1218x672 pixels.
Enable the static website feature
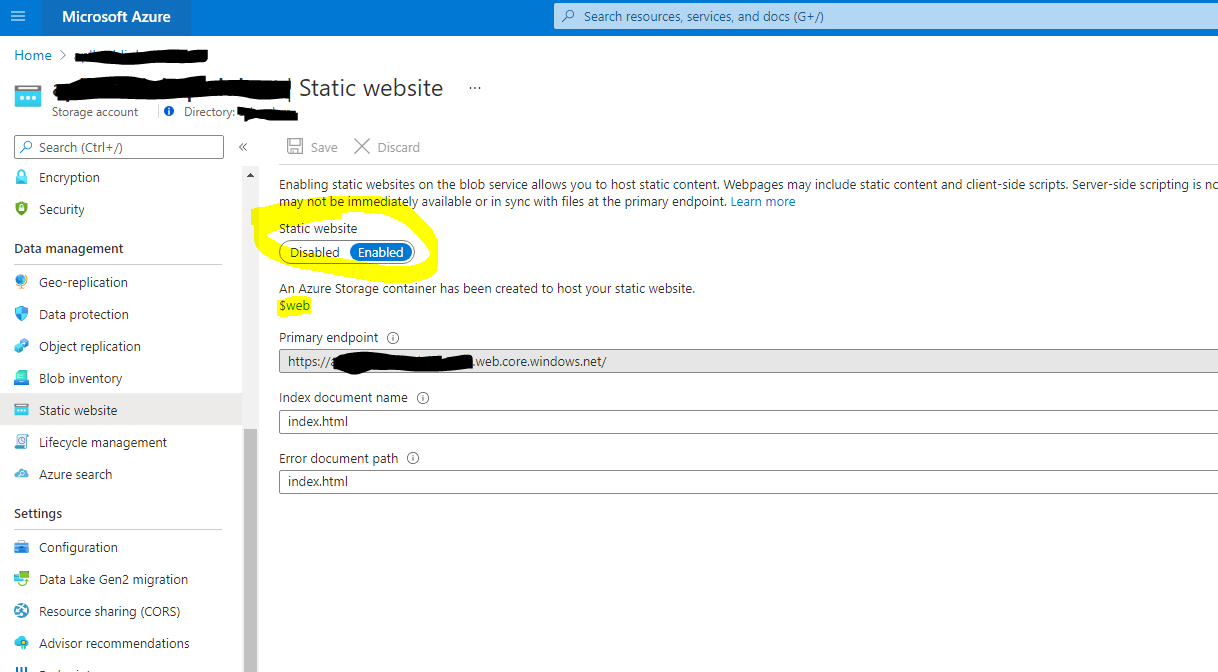[x=380, y=252]
